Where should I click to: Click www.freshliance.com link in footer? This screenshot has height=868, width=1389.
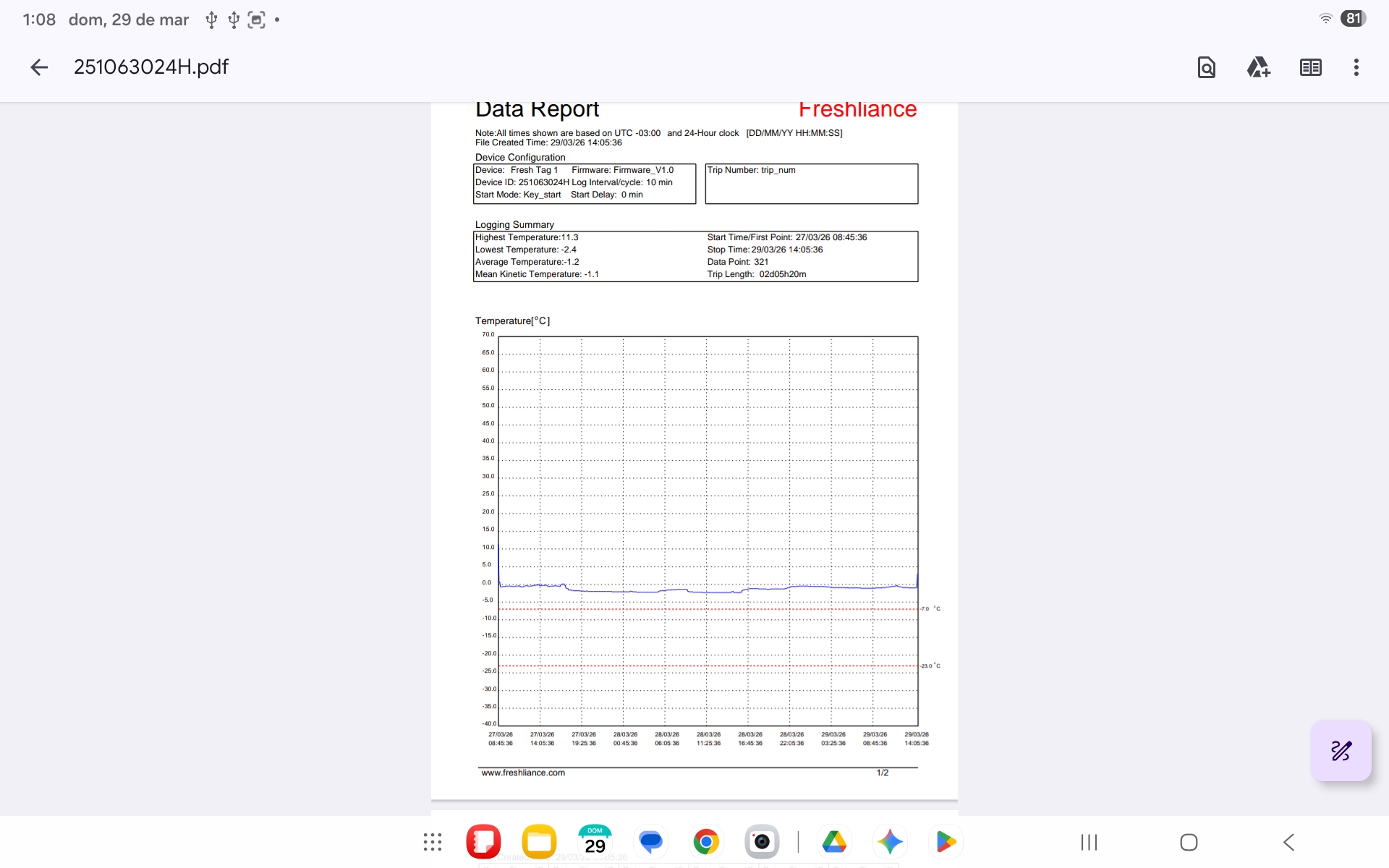[523, 773]
